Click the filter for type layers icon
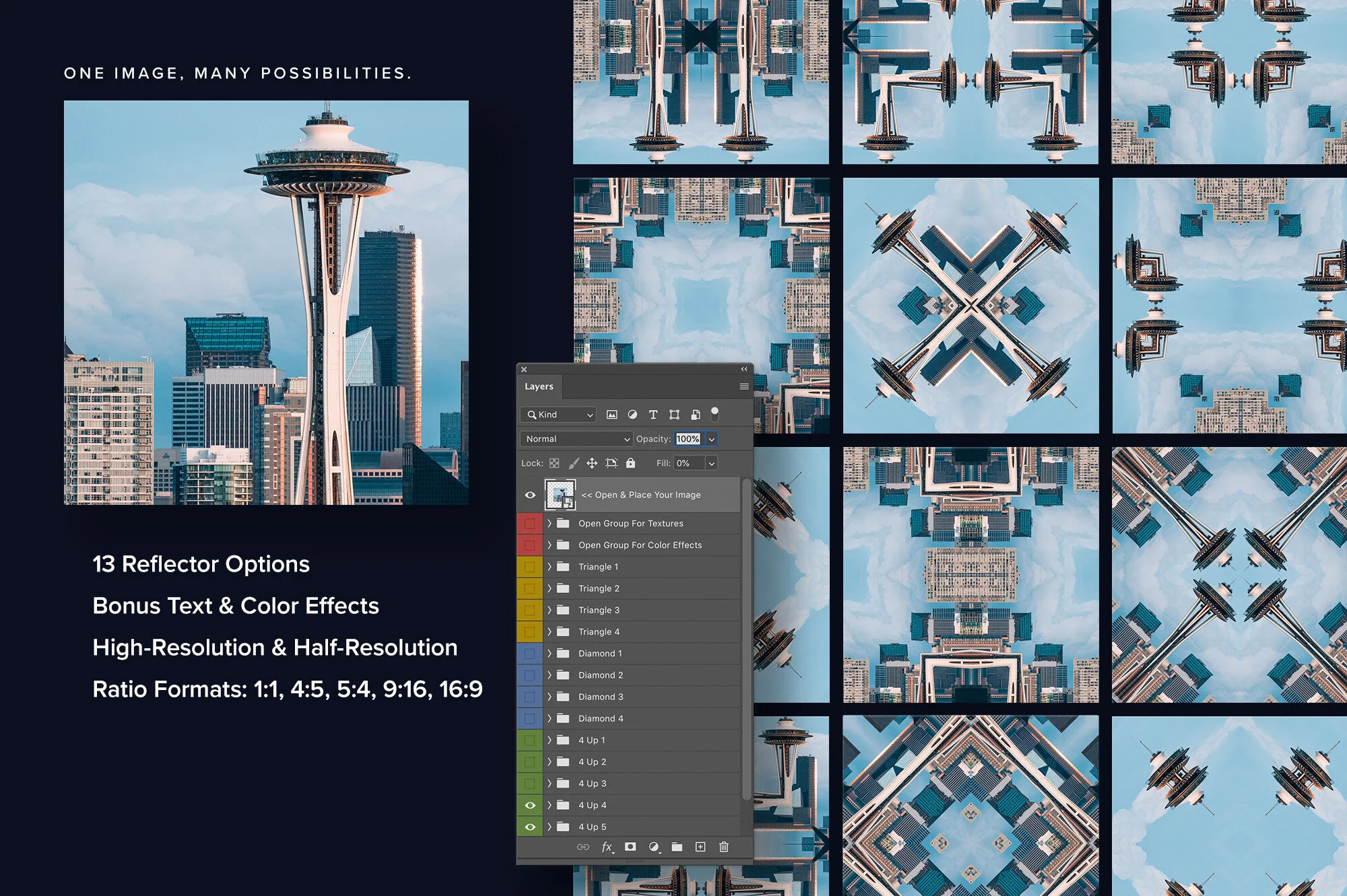 pos(653,415)
